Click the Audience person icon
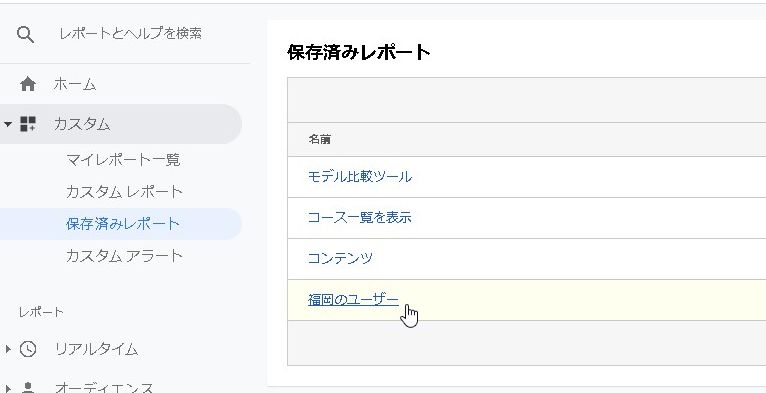Viewport: 766px width, 393px height. 28,388
